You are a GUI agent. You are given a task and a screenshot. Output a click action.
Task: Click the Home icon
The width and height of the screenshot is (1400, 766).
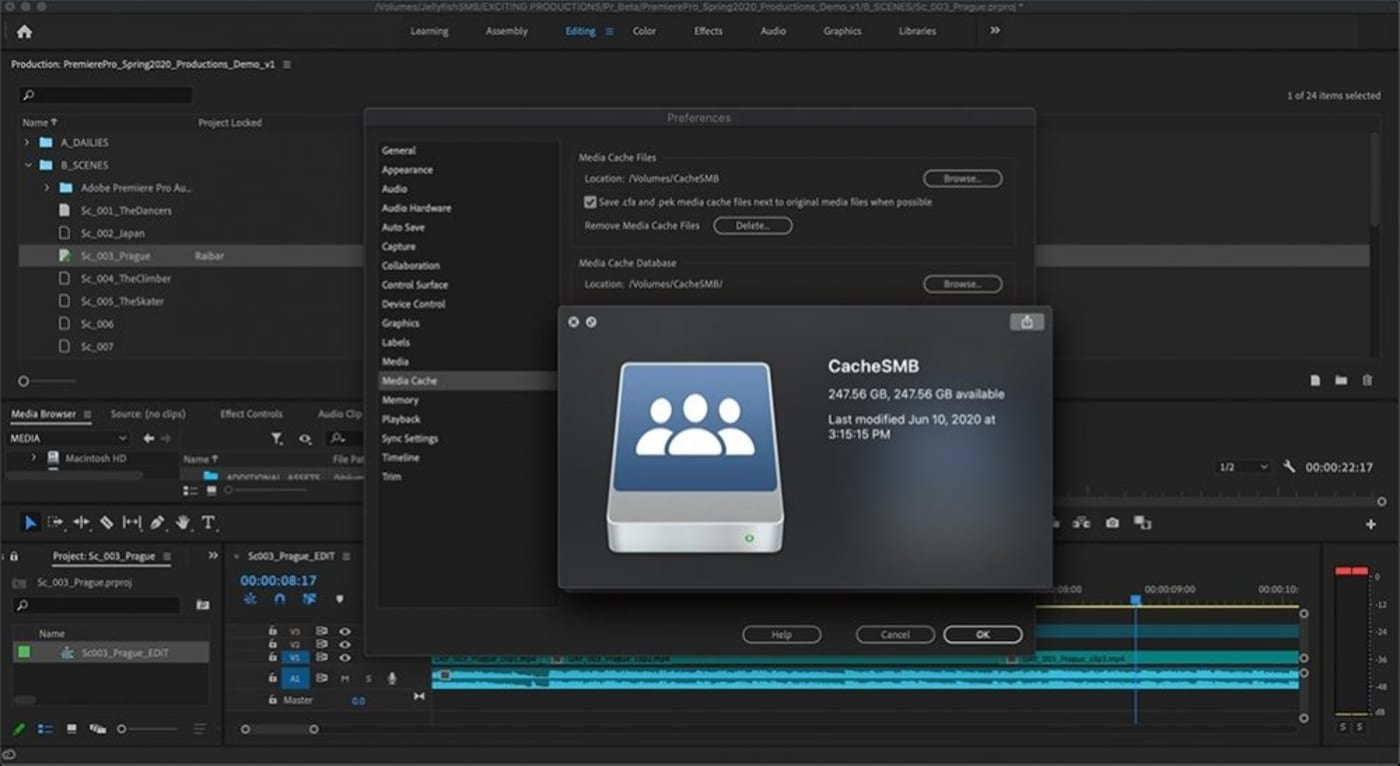pos(24,32)
